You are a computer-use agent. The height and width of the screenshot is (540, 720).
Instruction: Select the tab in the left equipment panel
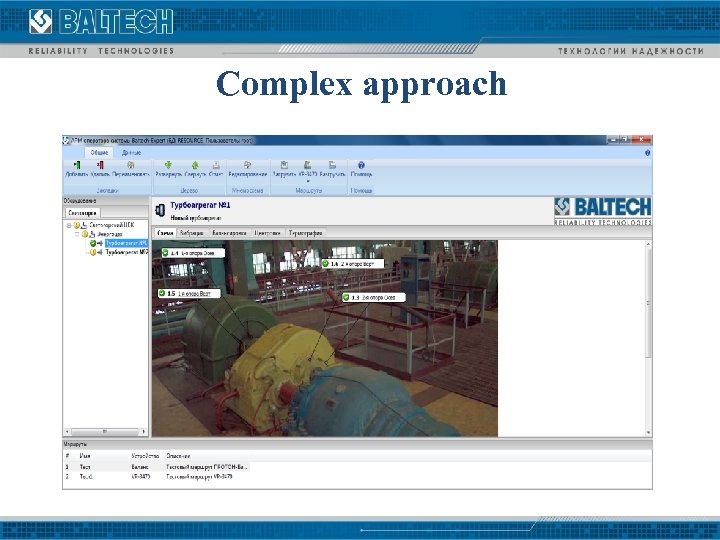(82, 213)
